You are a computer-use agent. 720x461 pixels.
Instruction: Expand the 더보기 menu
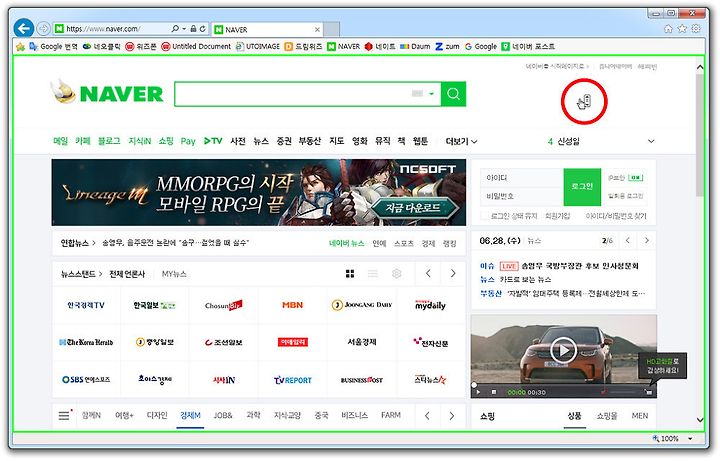tap(461, 141)
